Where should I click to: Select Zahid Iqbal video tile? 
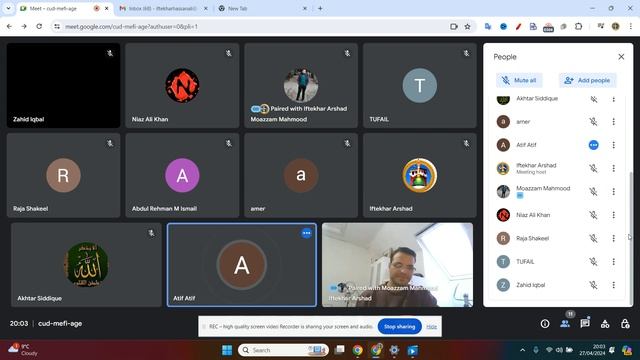point(63,85)
